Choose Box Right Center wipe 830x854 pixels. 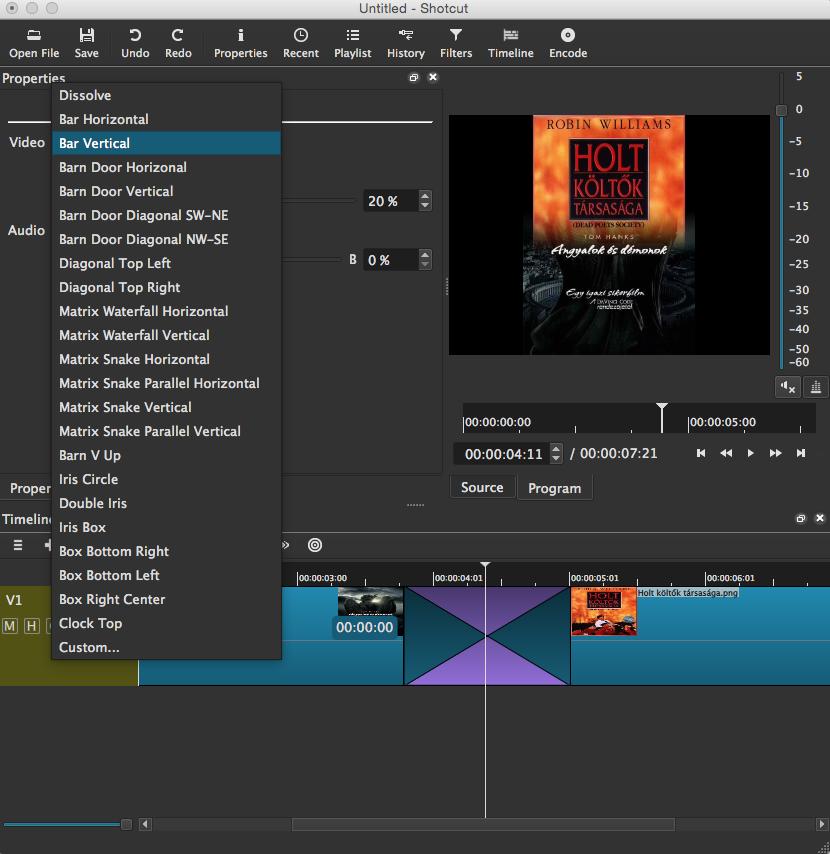point(167,599)
